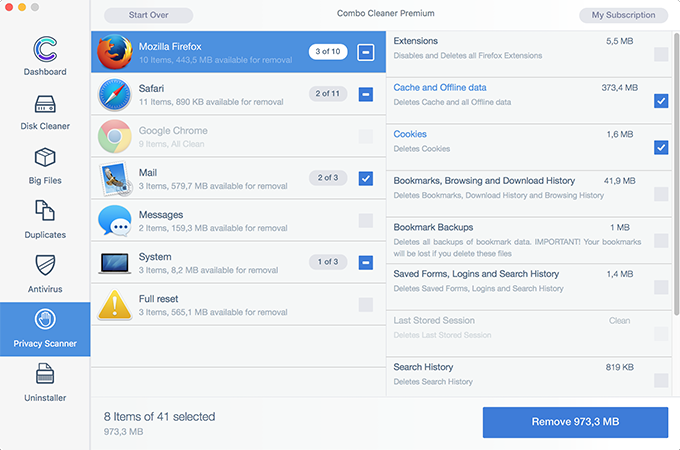Screen dimensions: 680x450
Task: Click the 819 KB size value
Action: pos(619,367)
